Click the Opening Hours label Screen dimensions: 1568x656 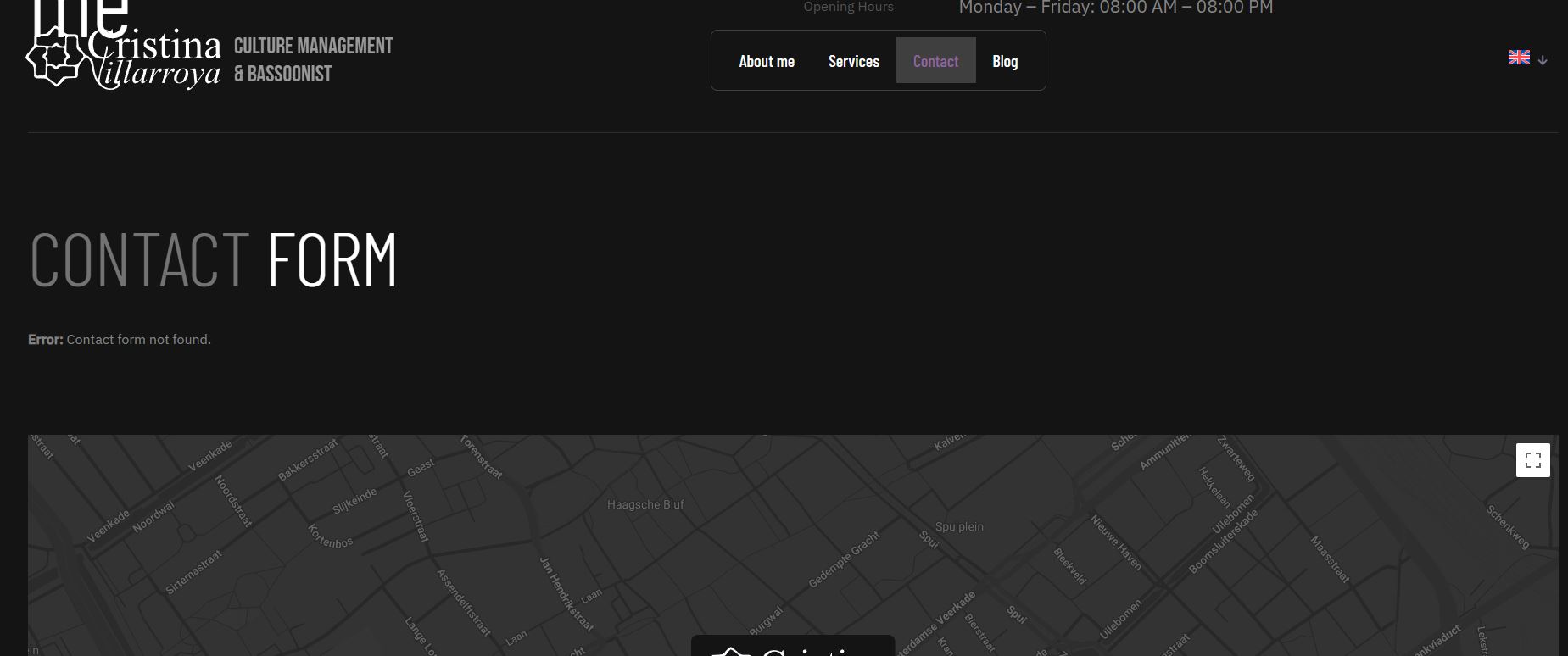tap(848, 8)
